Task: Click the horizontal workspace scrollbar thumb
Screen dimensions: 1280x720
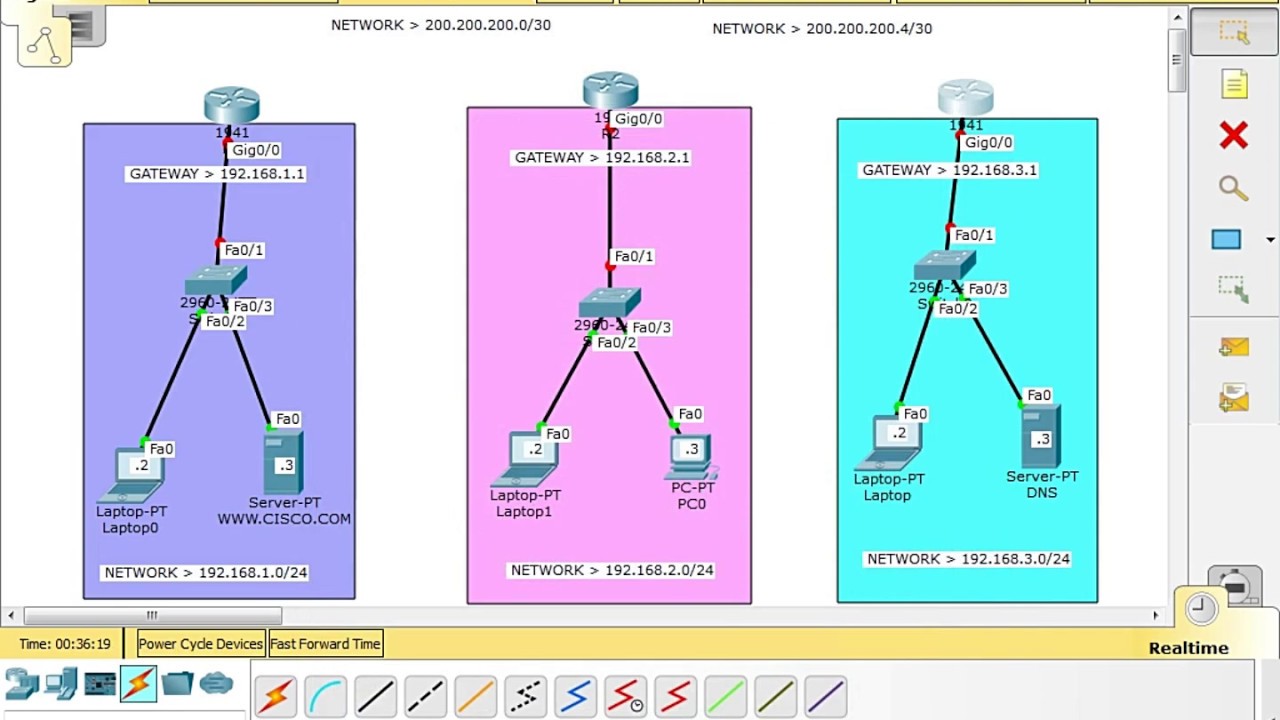Action: [152, 615]
